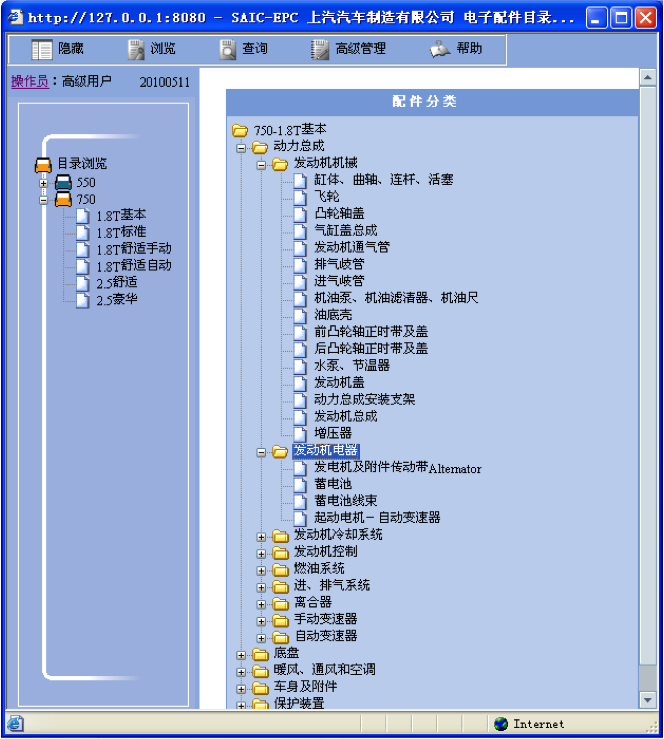Click the 隐藏 panel icon in toolbar
This screenshot has width=664, height=739.
pyautogui.click(x=41, y=49)
